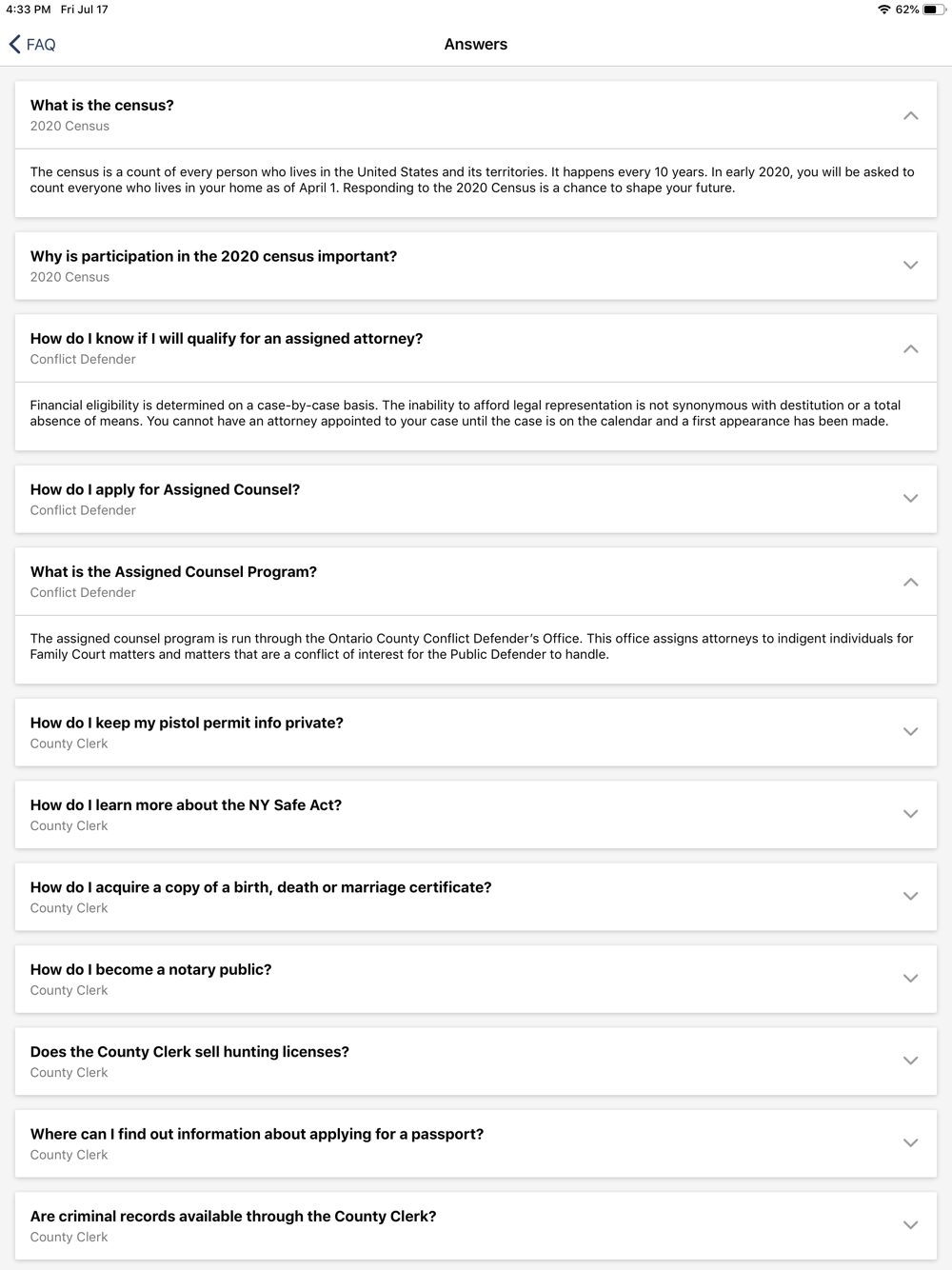Tap the battery icon in status bar
This screenshot has width=952, height=1270.
click(933, 10)
